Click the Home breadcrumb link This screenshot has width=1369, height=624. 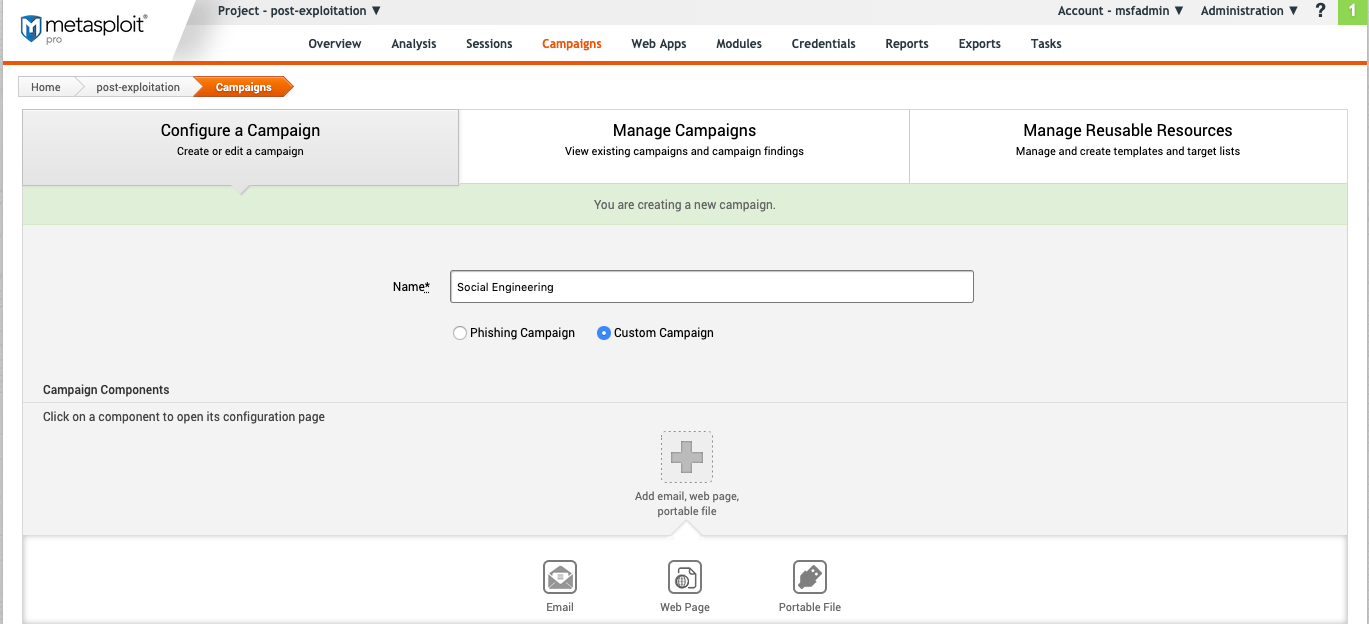click(46, 87)
